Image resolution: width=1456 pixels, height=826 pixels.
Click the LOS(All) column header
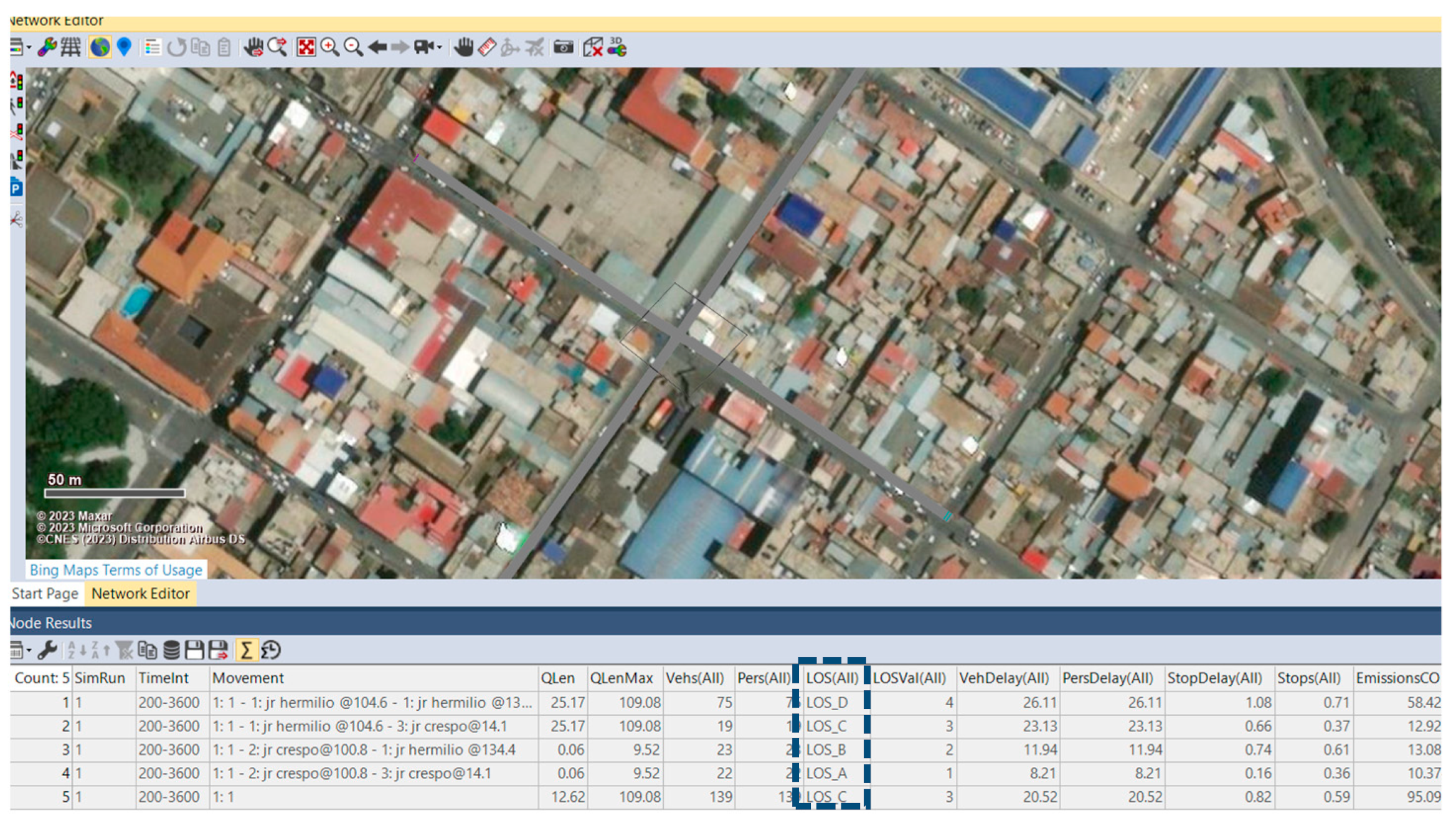click(832, 678)
